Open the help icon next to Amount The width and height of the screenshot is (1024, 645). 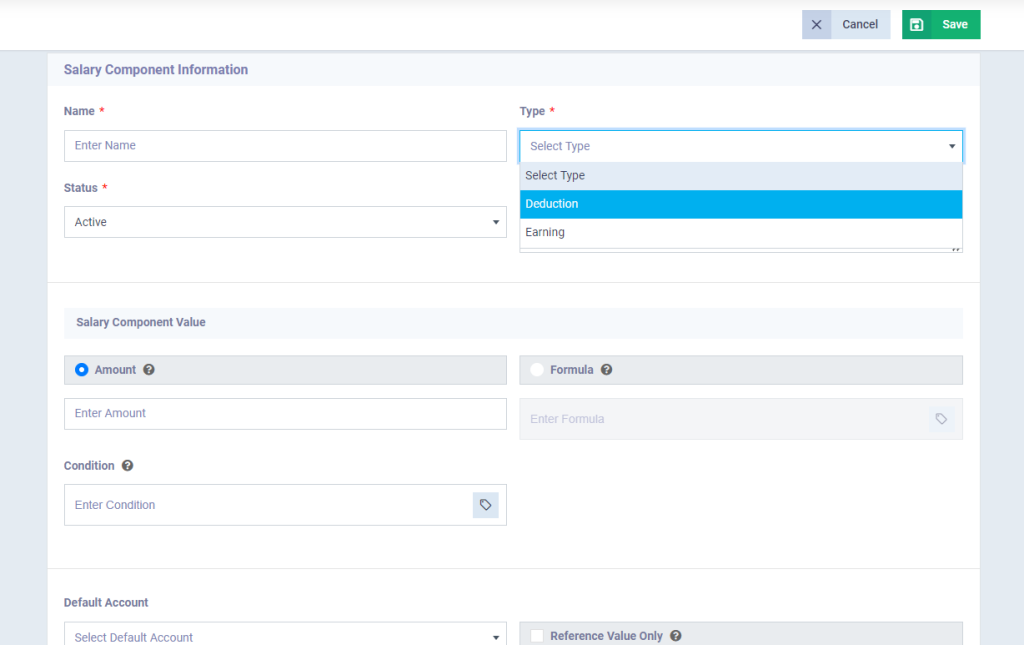pos(148,369)
